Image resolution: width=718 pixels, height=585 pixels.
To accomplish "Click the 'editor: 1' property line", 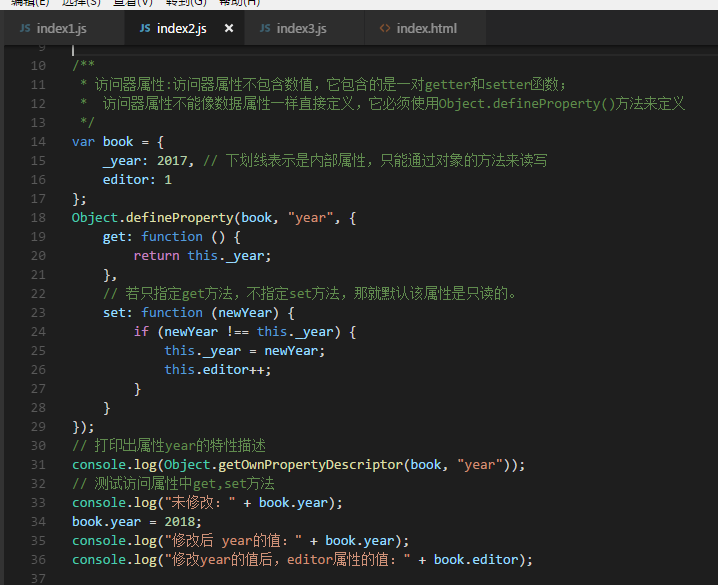I will click(137, 180).
